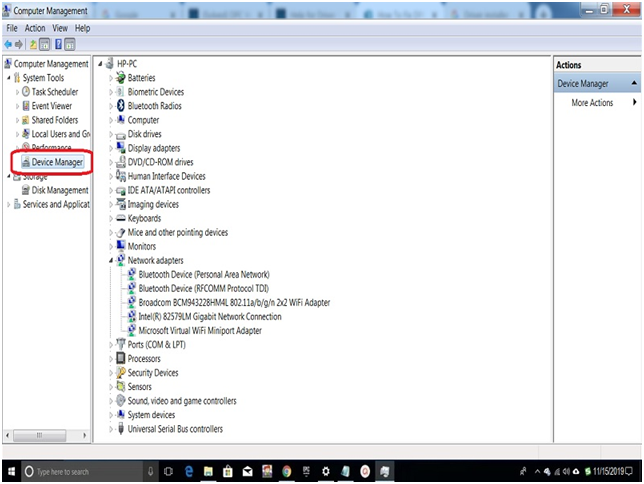
Task: Click the Back arrow toolbar icon
Action: pos(8,44)
